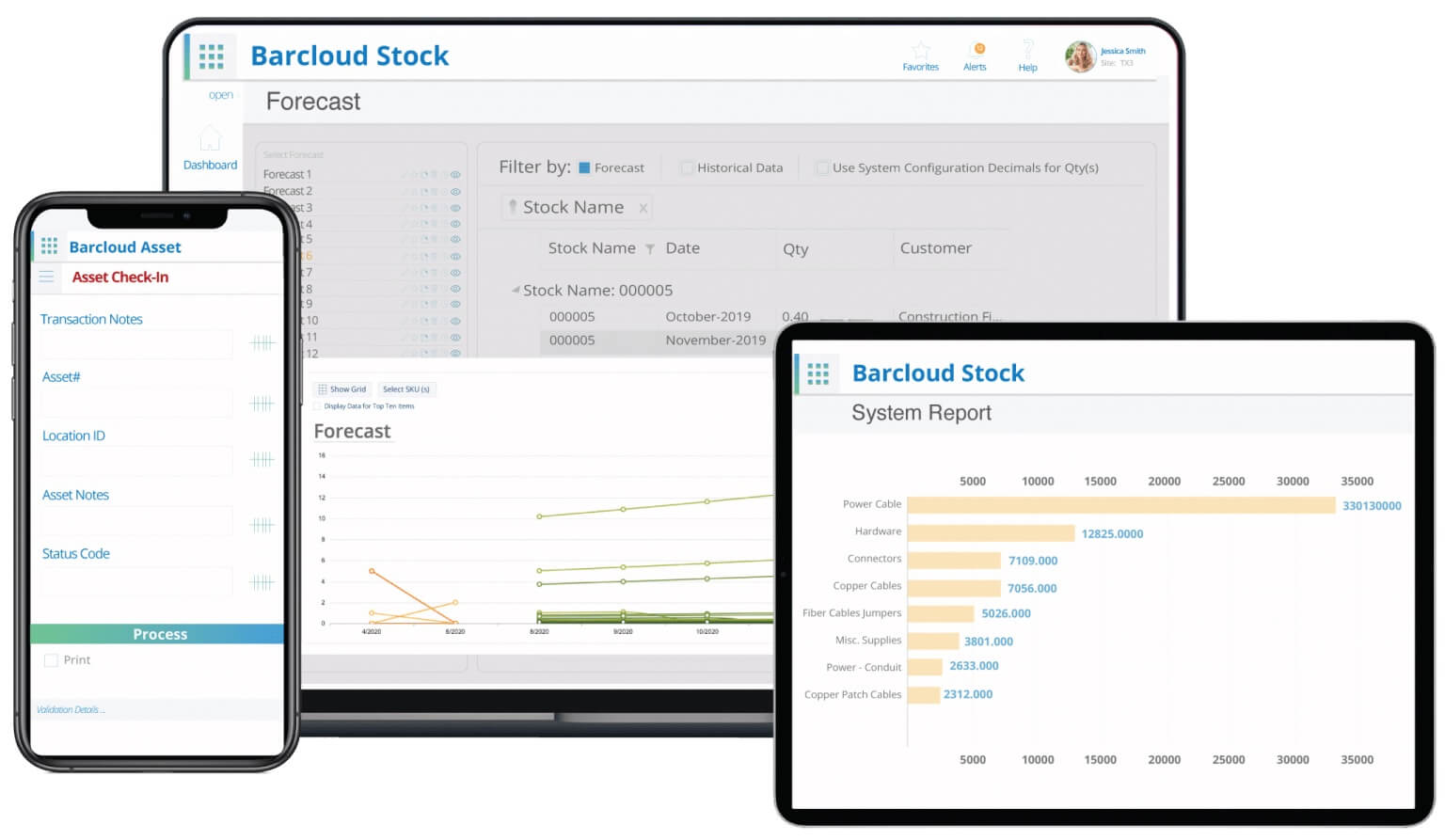The width and height of the screenshot is (1445, 840).
Task: Expand sidebar using the open link
Action: [x=221, y=95]
